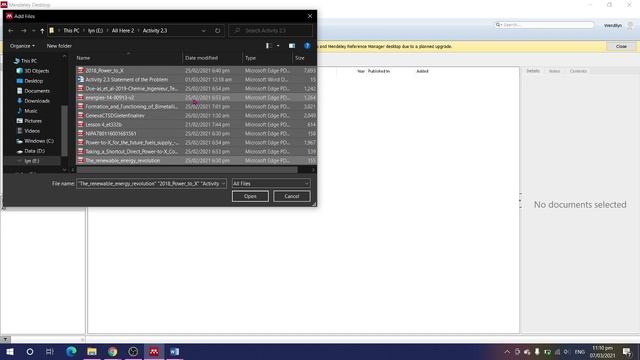The height and width of the screenshot is (360, 640).
Task: Select This PC in the address breadcrumb
Action: (71, 31)
